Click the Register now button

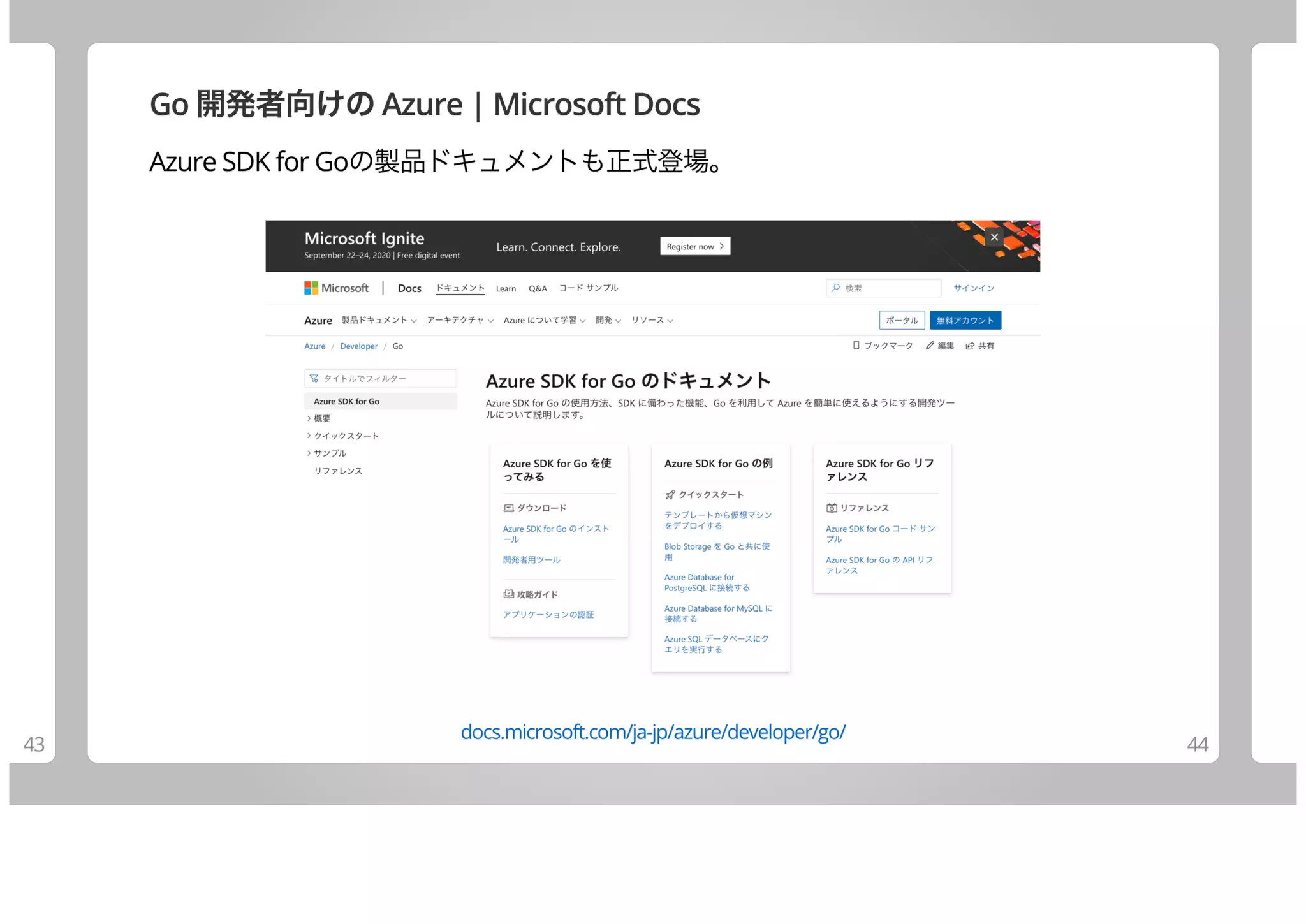695,246
